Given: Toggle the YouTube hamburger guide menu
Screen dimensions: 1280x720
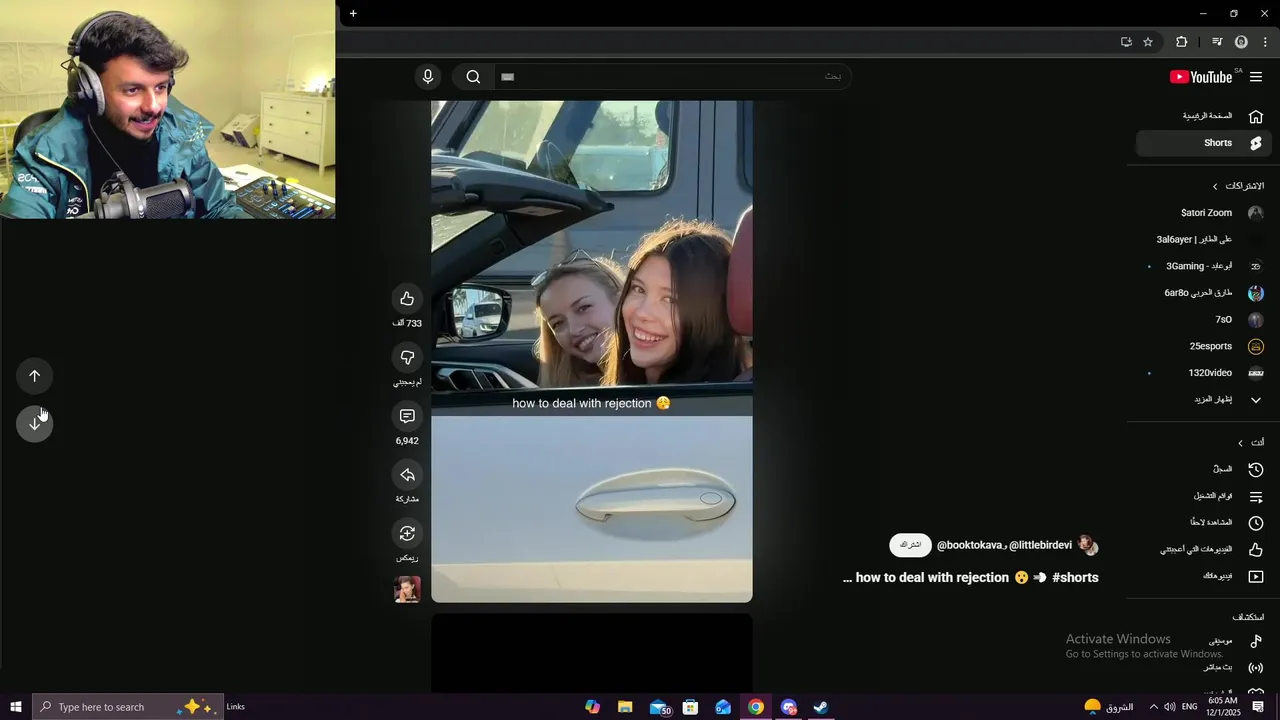Looking at the screenshot, I should tap(1256, 77).
